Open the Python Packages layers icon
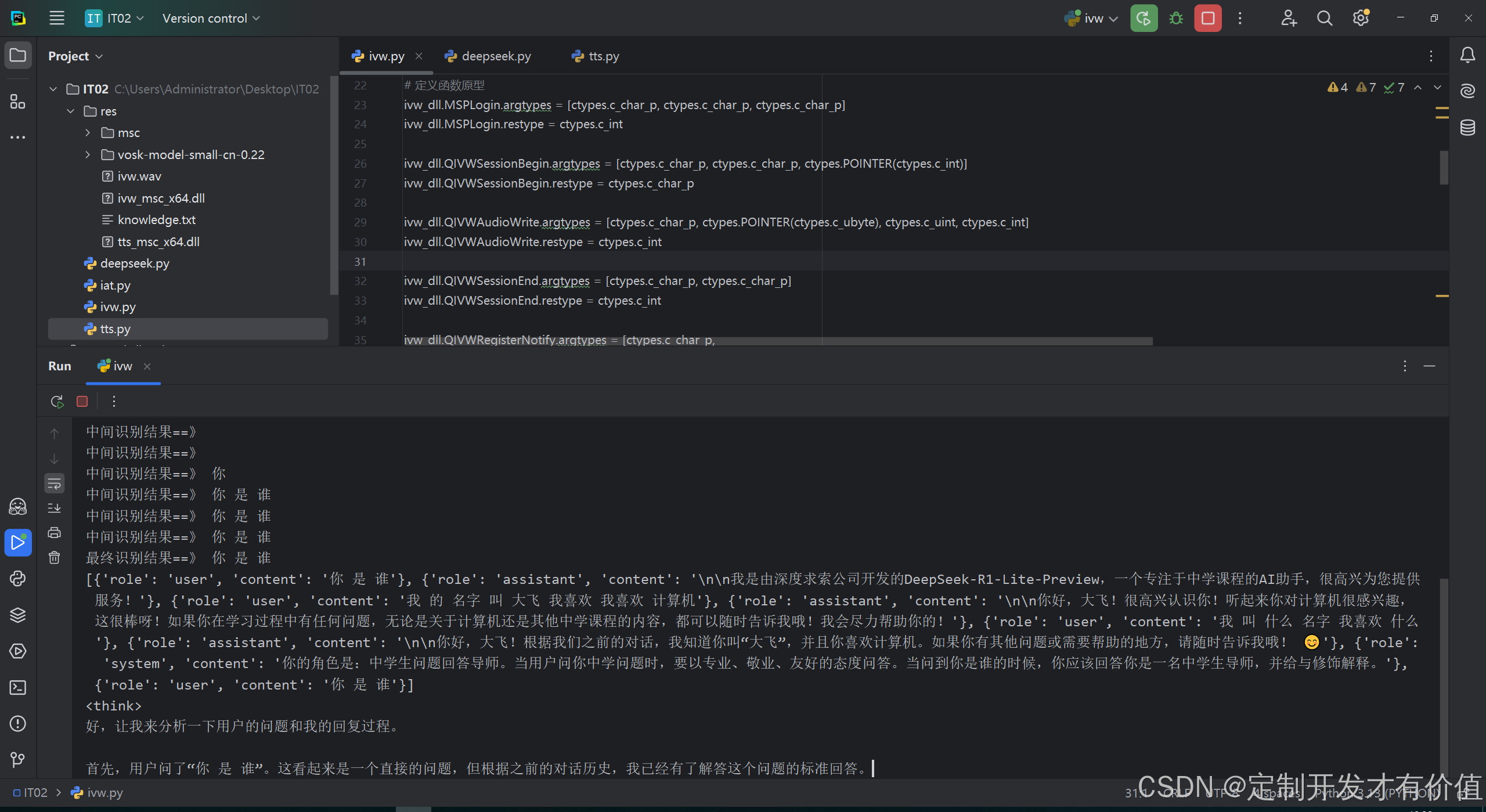Image resolution: width=1486 pixels, height=812 pixels. click(x=18, y=615)
